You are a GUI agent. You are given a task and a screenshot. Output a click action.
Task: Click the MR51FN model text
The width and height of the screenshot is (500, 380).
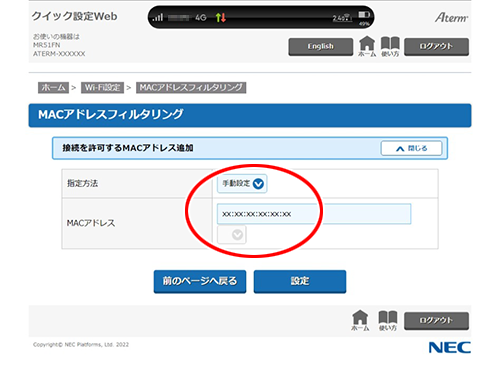pyautogui.click(x=46, y=45)
